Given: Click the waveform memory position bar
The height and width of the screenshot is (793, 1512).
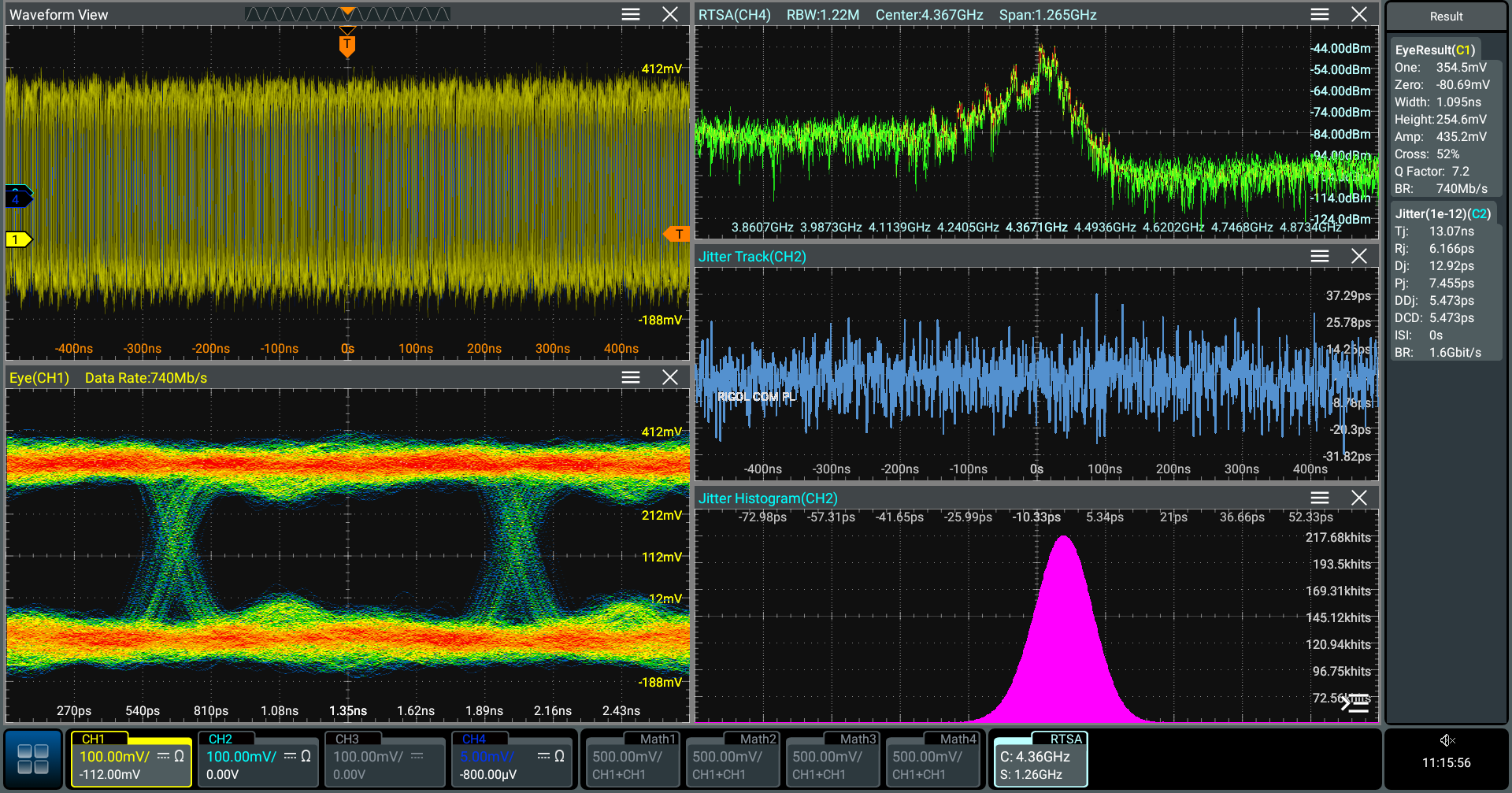Looking at the screenshot, I should point(347,14).
